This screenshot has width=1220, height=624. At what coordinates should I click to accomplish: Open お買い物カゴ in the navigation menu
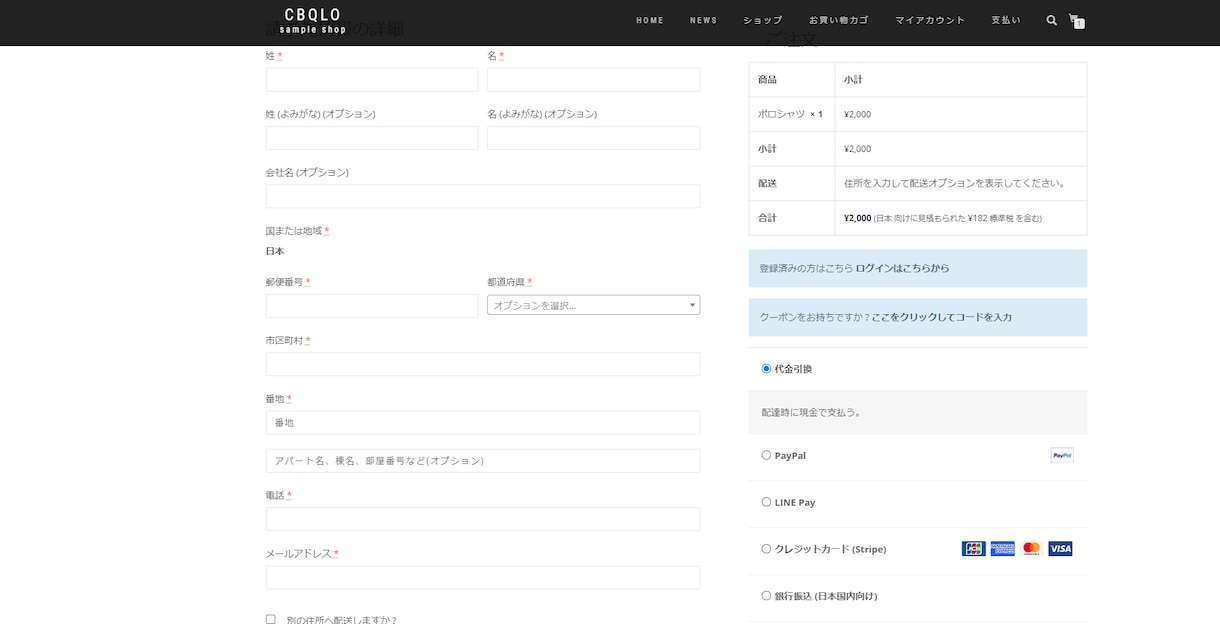pos(839,21)
